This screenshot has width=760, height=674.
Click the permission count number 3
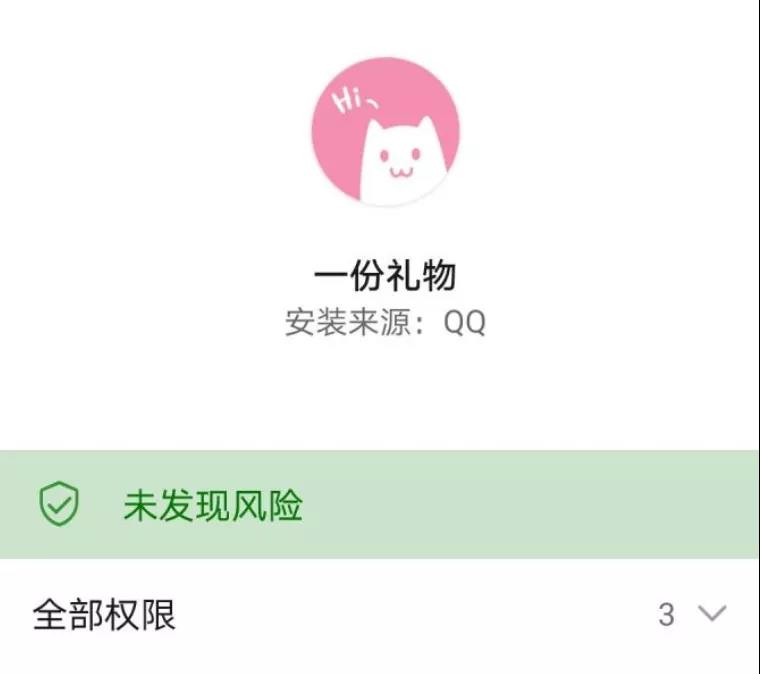(x=666, y=614)
